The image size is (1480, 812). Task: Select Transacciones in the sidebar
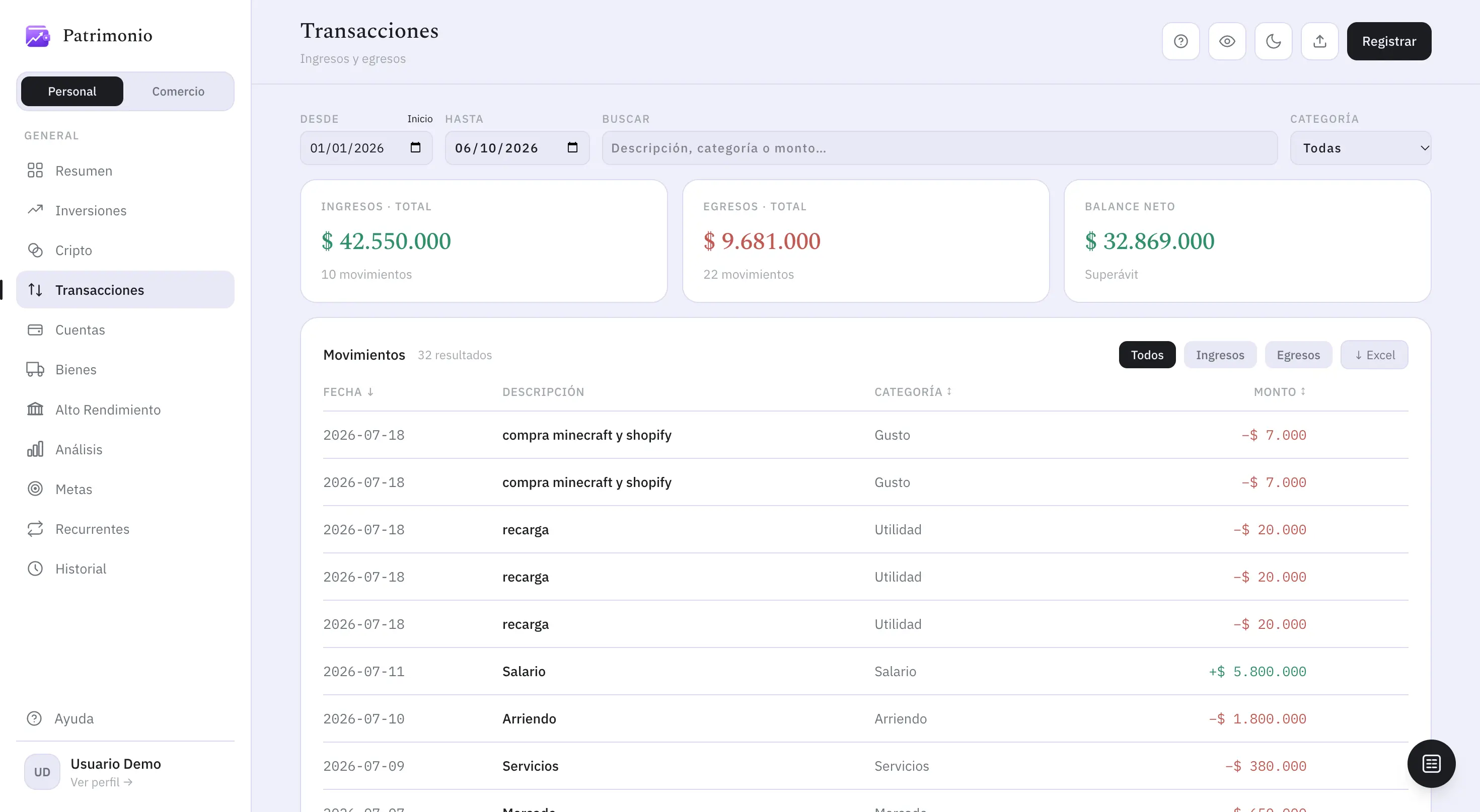[125, 290]
